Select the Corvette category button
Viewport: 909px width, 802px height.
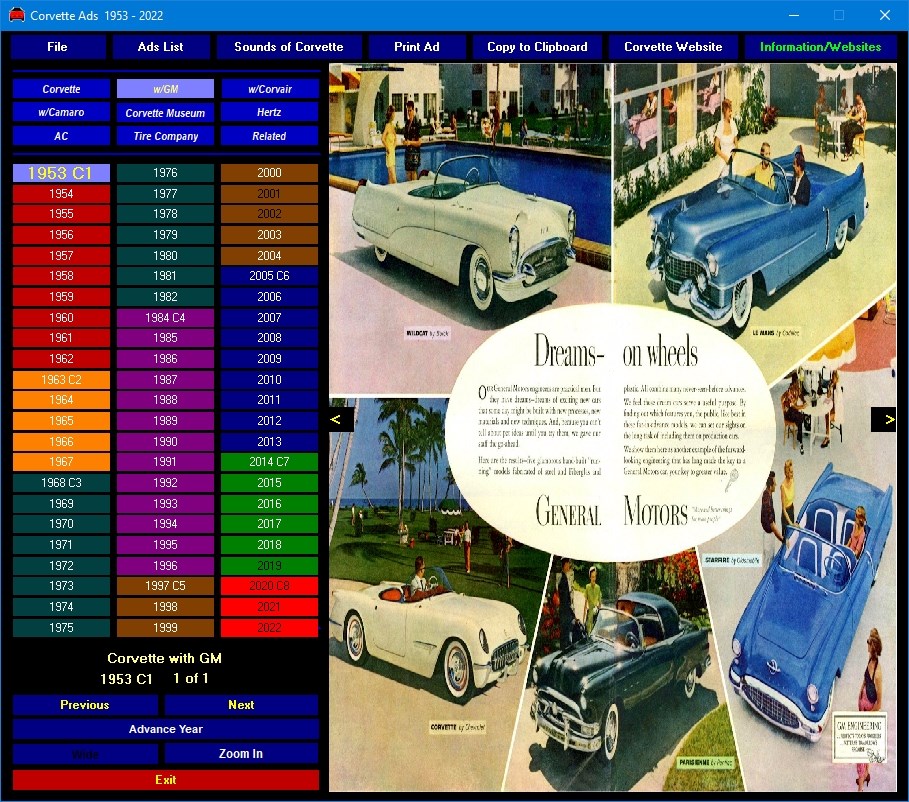point(61,89)
